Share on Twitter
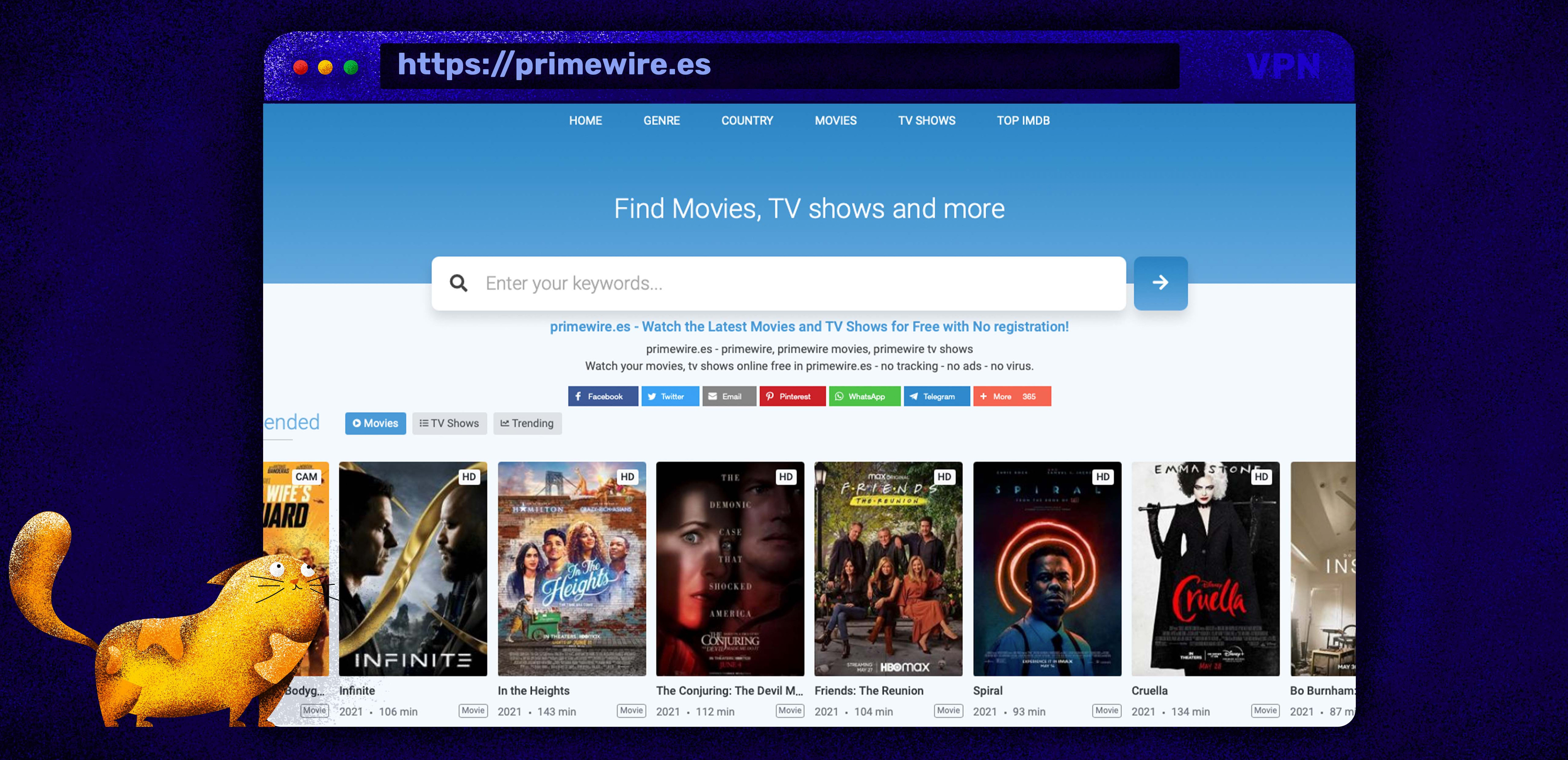The height and width of the screenshot is (760, 1568). pos(670,396)
